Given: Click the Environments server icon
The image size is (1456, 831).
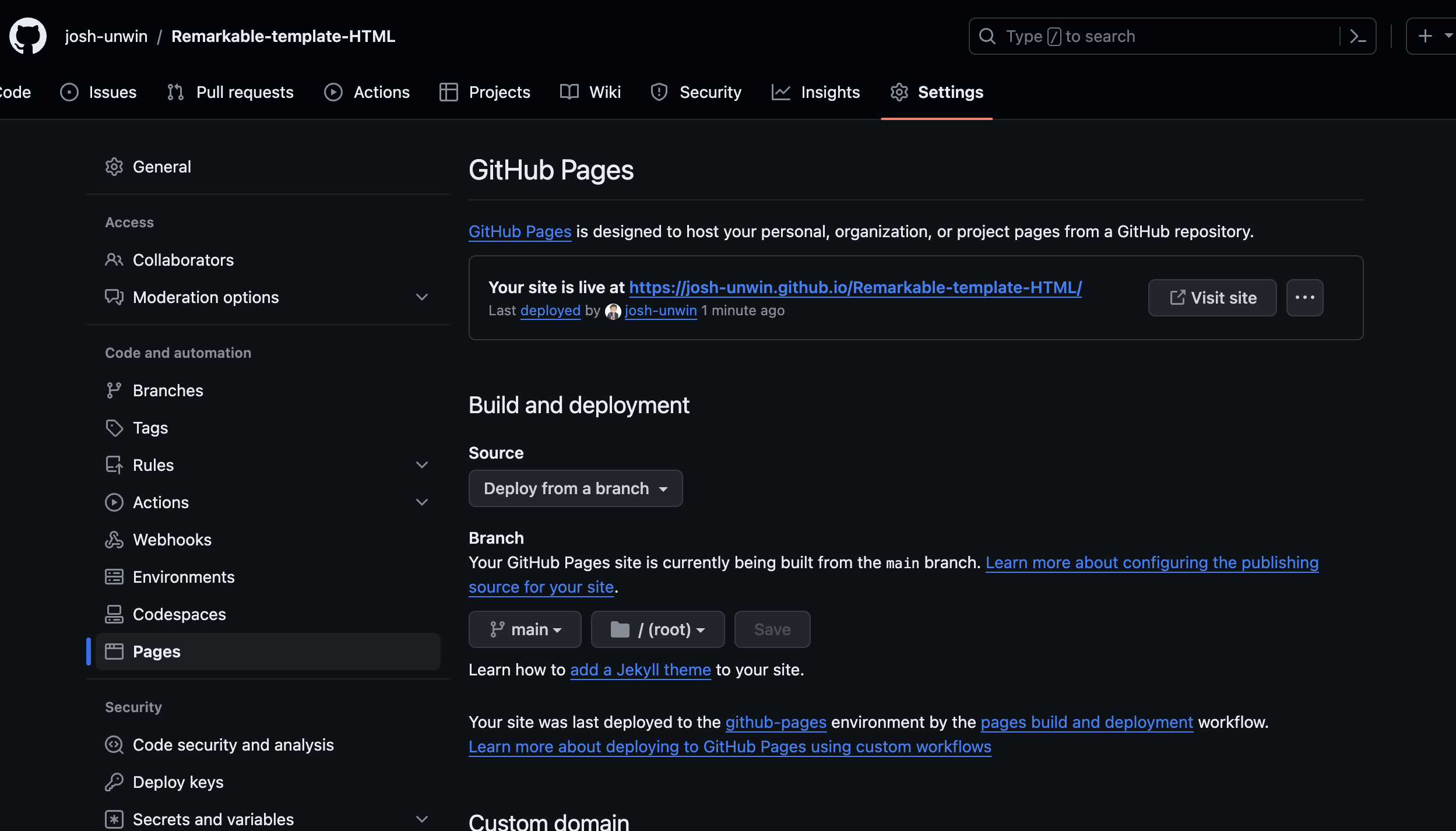Looking at the screenshot, I should 114,577.
